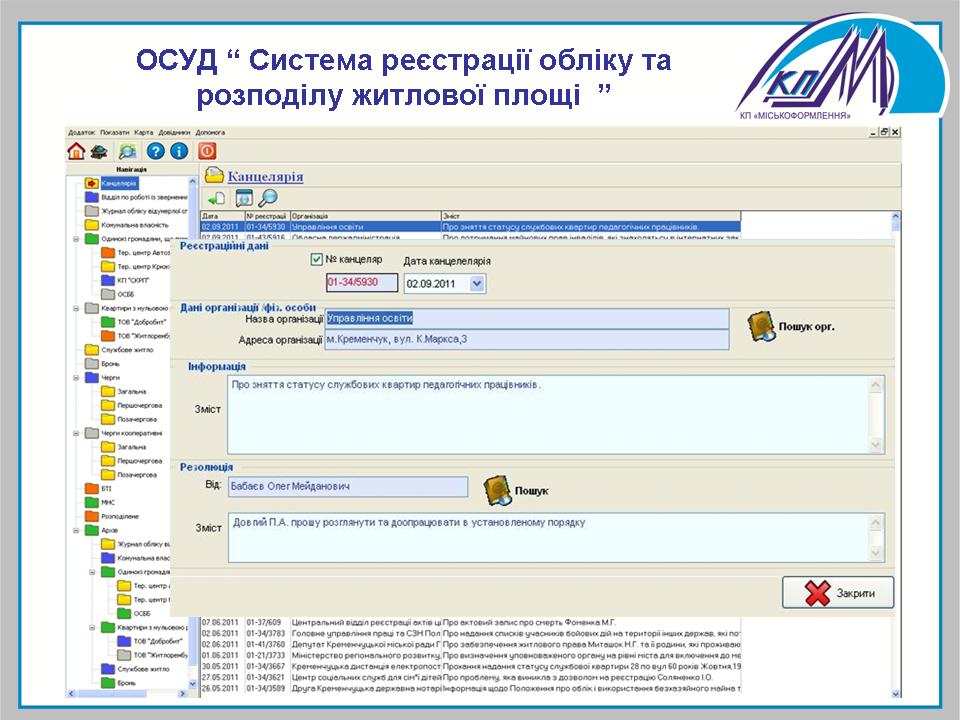Select the БТІ item in navigation tree

(x=106, y=488)
